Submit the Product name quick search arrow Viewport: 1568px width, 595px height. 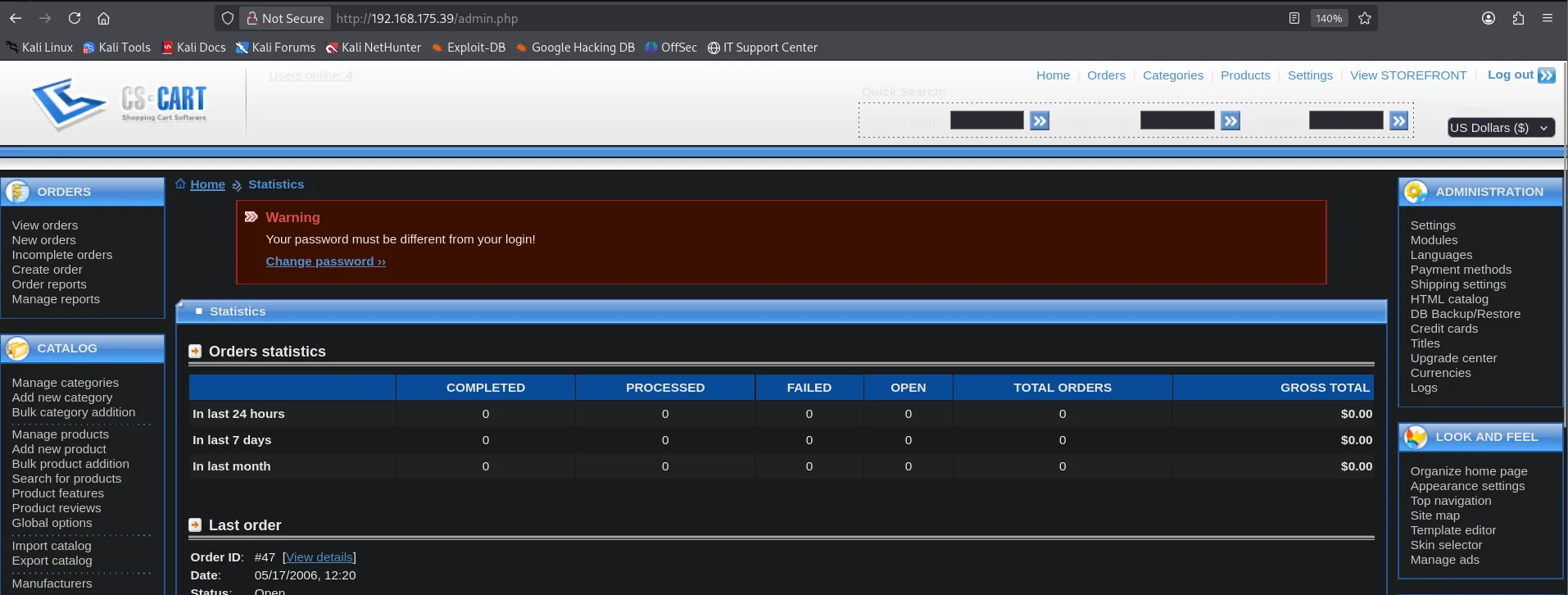[1040, 120]
